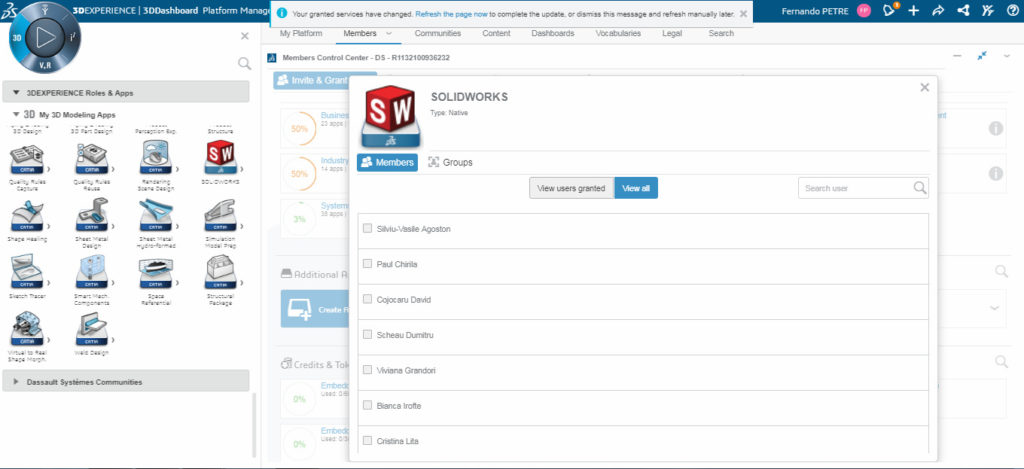Switch to My Platform tab
The height and width of the screenshot is (469, 1024).
point(299,33)
